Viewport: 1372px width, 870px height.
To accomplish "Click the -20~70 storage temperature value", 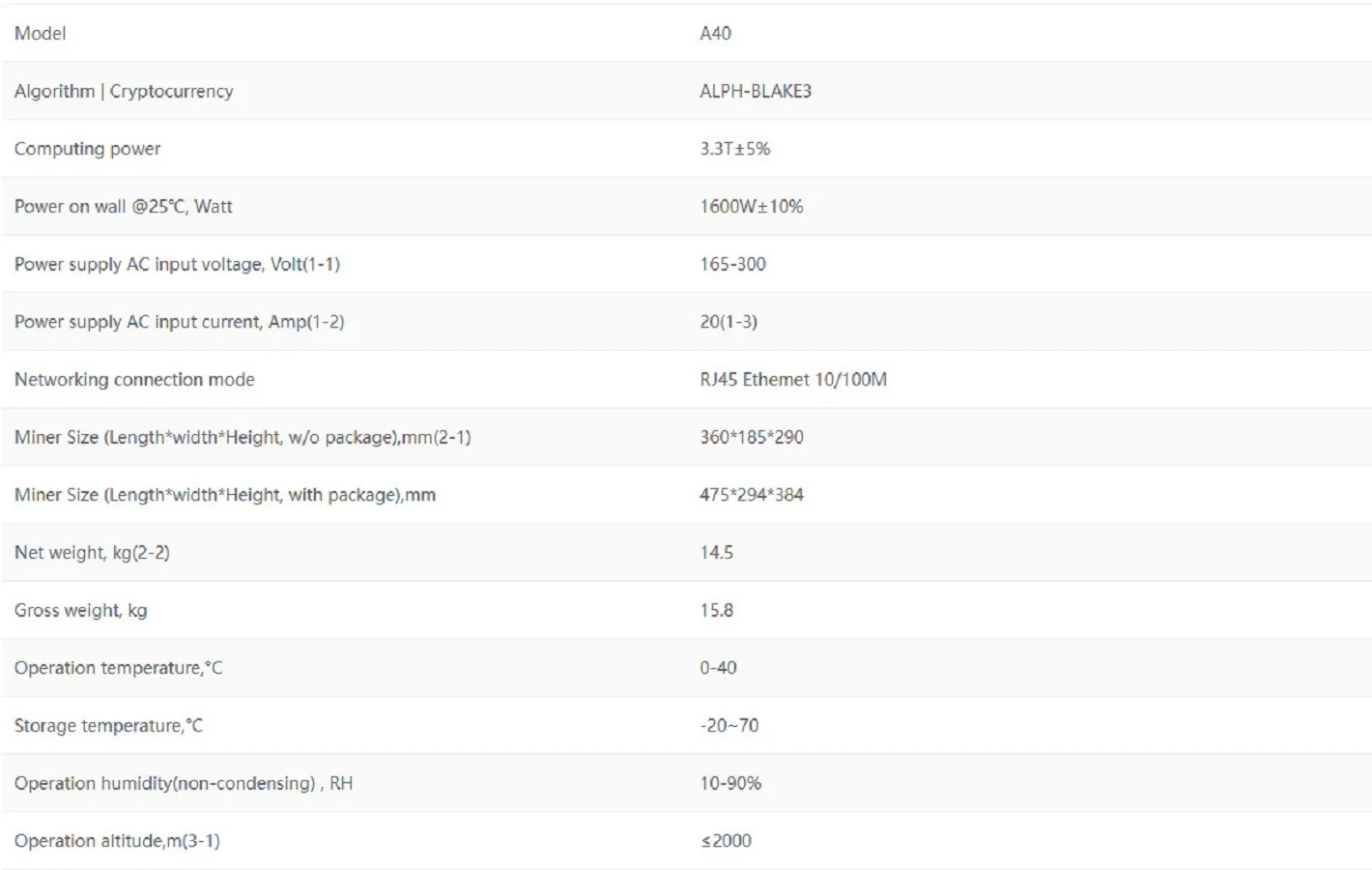I will tap(729, 725).
